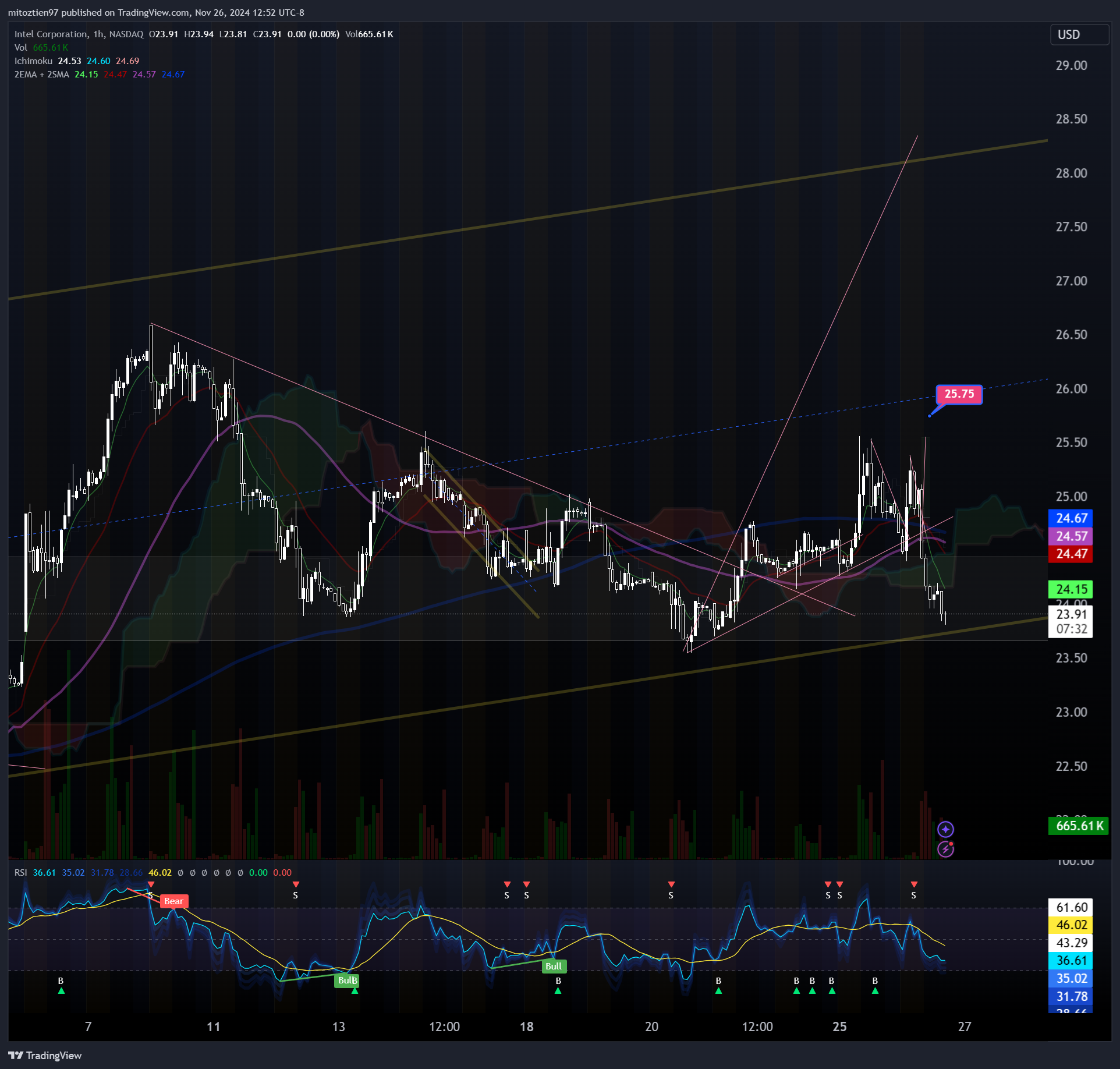Click the current price 23.91 axis label
Image resolution: width=1120 pixels, height=1069 pixels.
pyautogui.click(x=1071, y=614)
